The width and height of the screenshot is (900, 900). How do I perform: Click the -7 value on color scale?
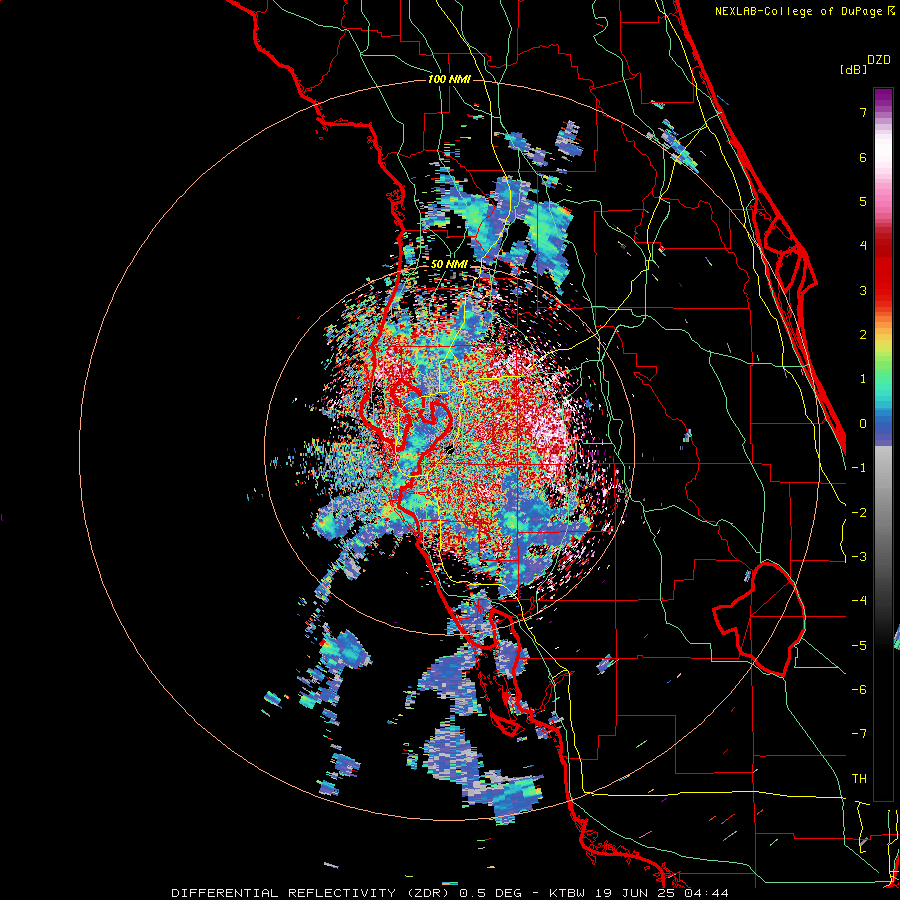859,734
